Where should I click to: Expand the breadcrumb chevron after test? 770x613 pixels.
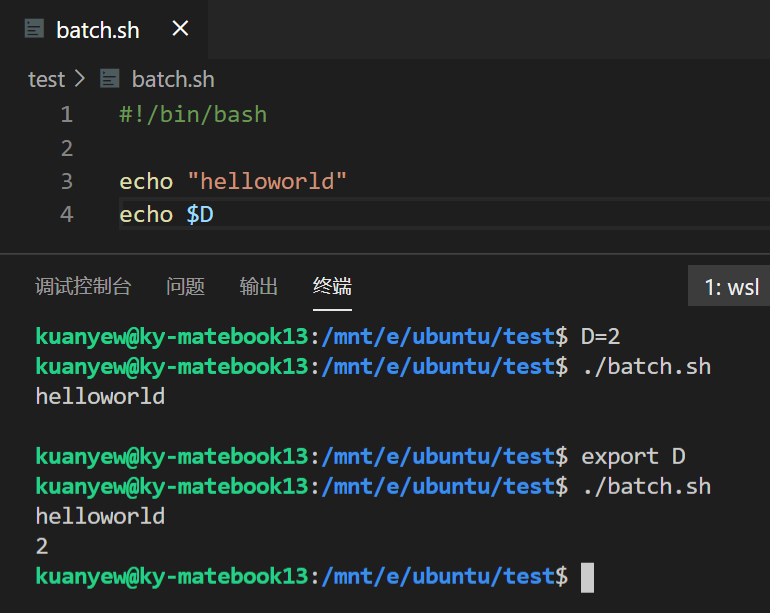click(x=80, y=79)
